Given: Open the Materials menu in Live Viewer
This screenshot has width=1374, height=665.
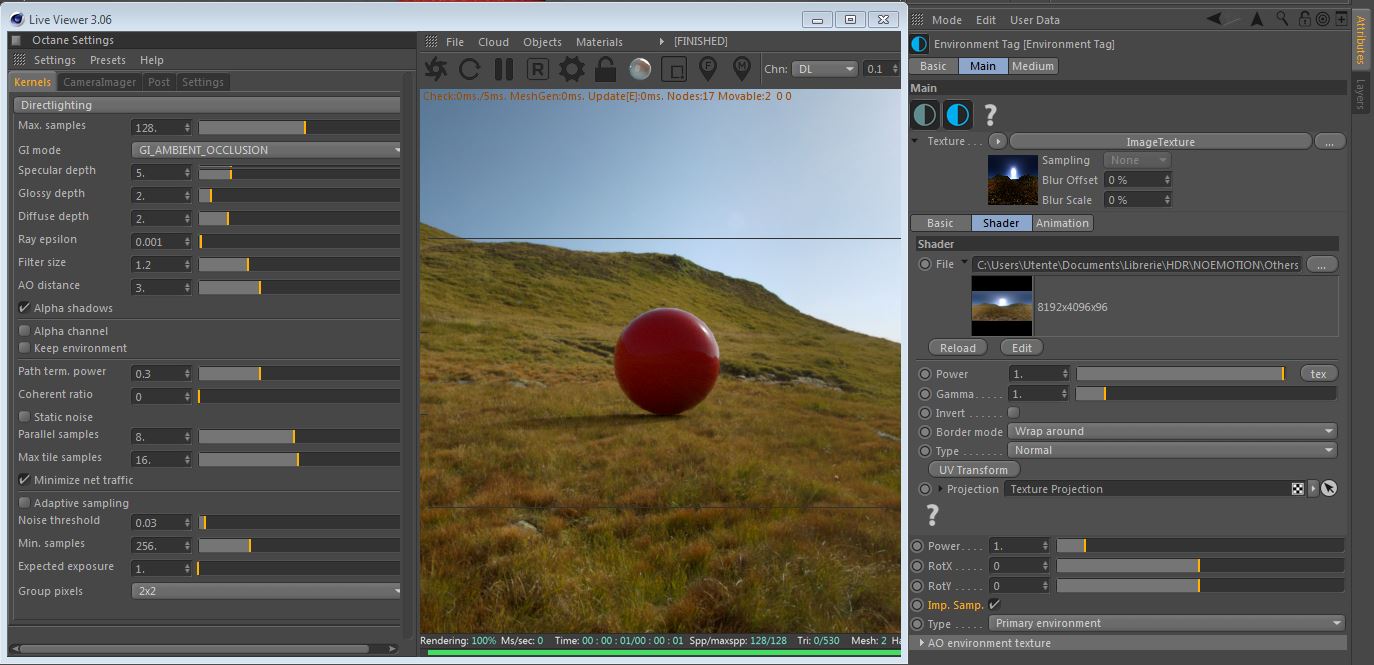Looking at the screenshot, I should click(x=599, y=42).
